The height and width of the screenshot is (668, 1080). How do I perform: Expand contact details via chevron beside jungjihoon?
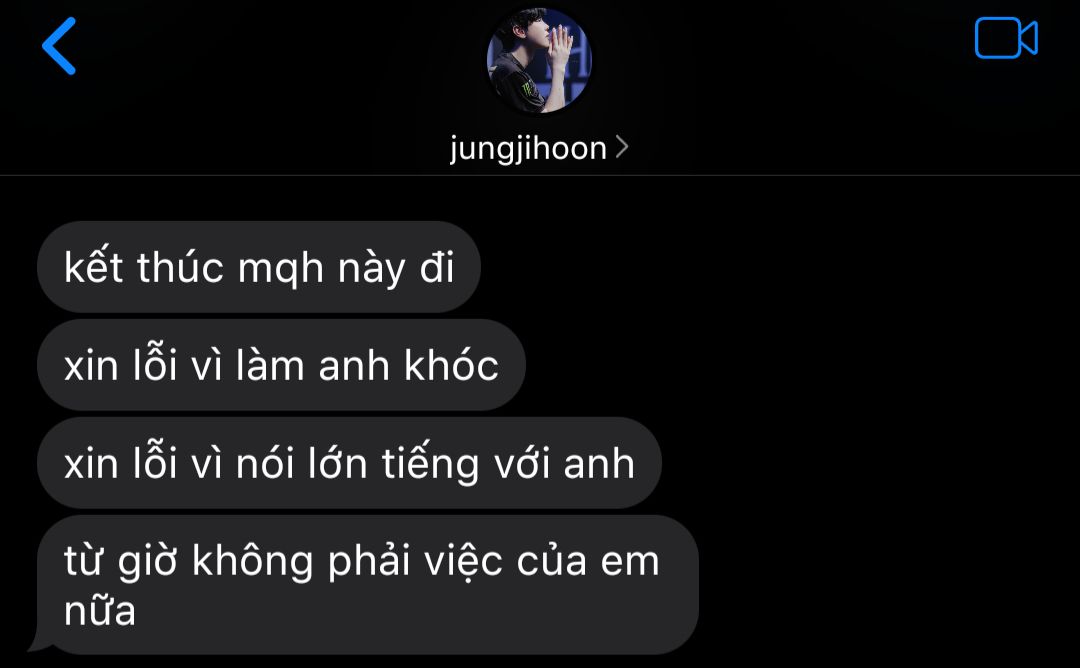[x=622, y=147]
